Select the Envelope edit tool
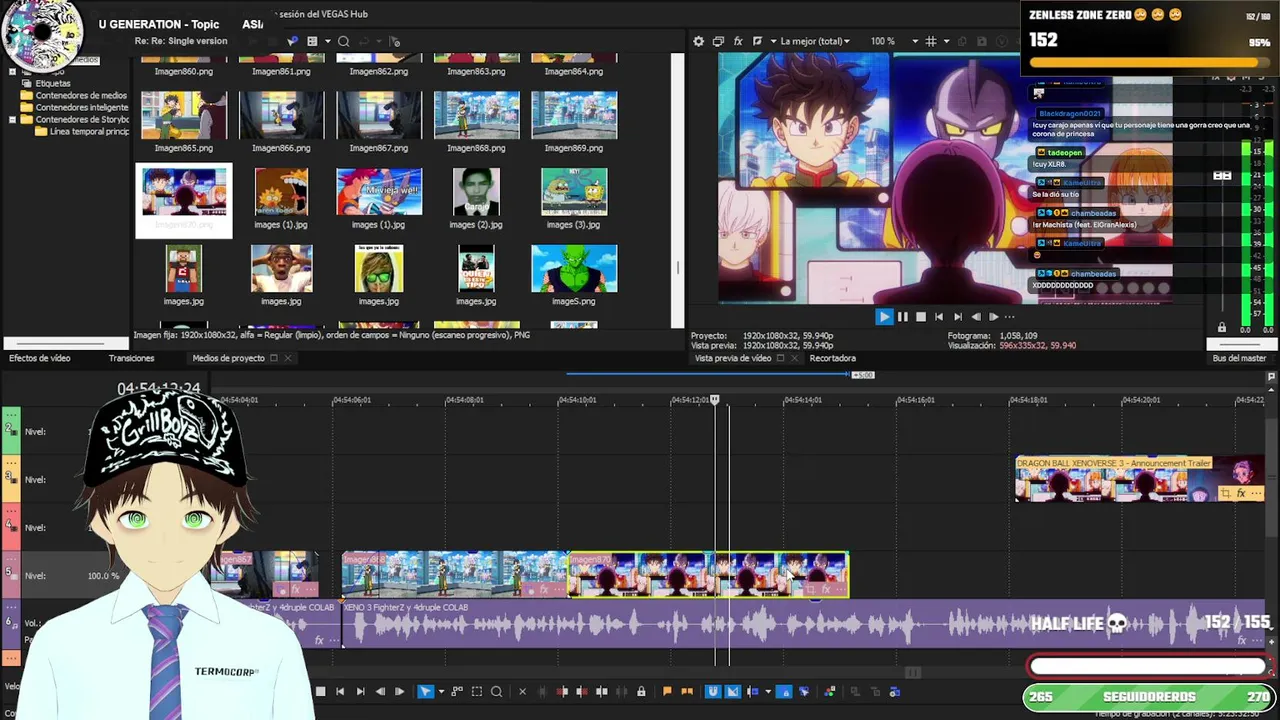 (457, 691)
